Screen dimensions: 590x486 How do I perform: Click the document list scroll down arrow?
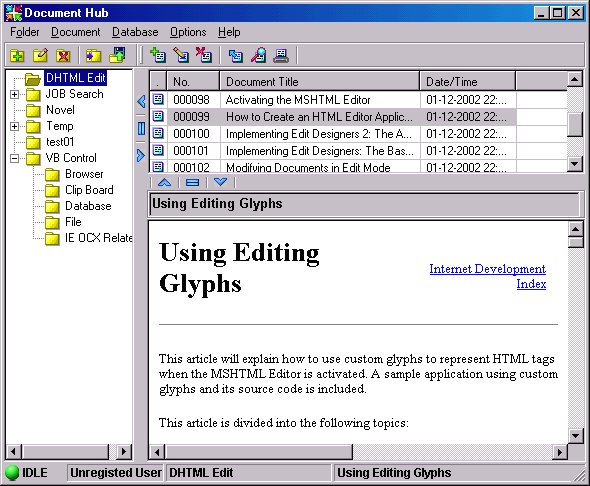click(x=575, y=164)
